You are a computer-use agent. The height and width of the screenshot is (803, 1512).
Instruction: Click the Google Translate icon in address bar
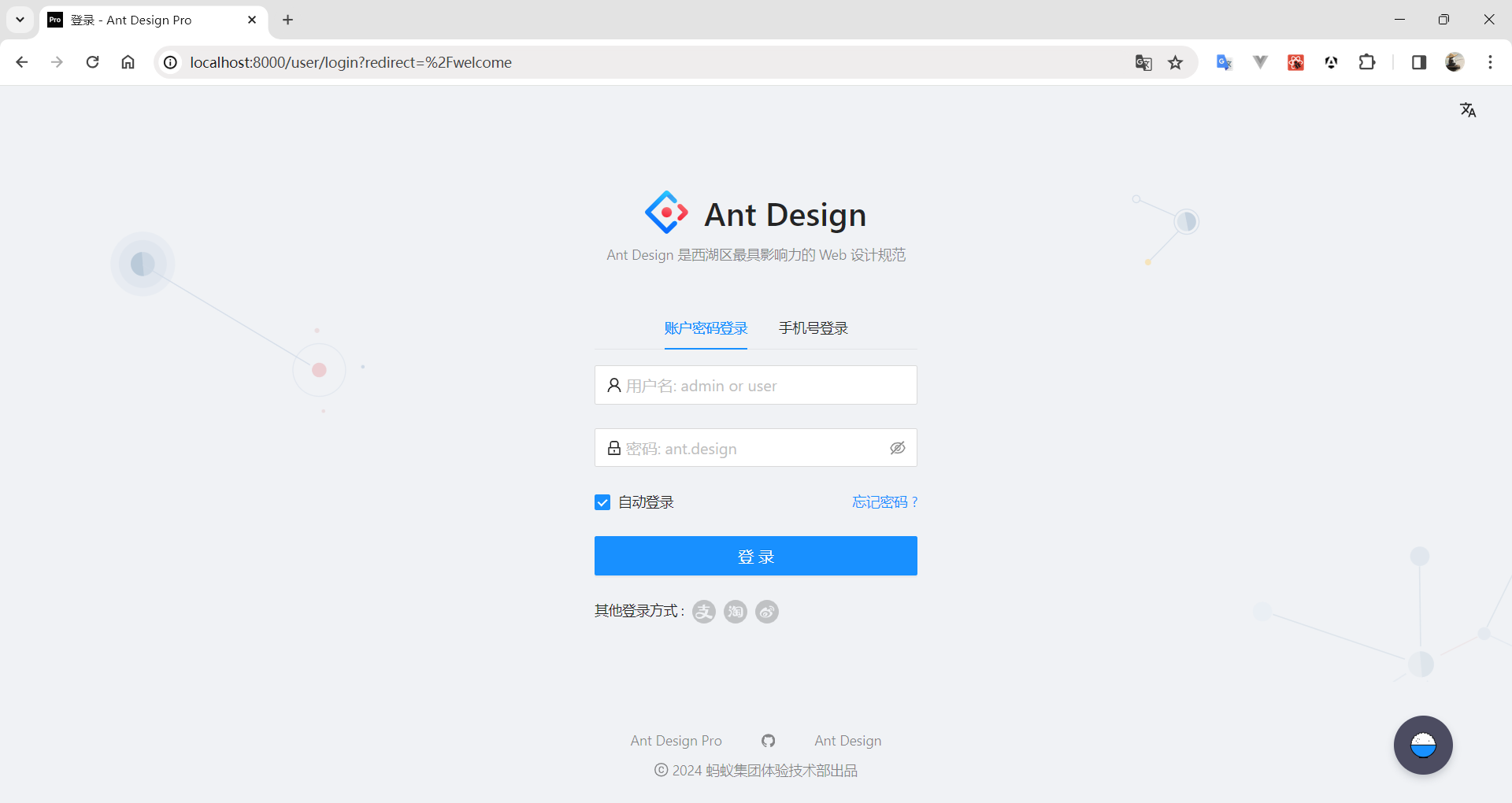(1143, 63)
